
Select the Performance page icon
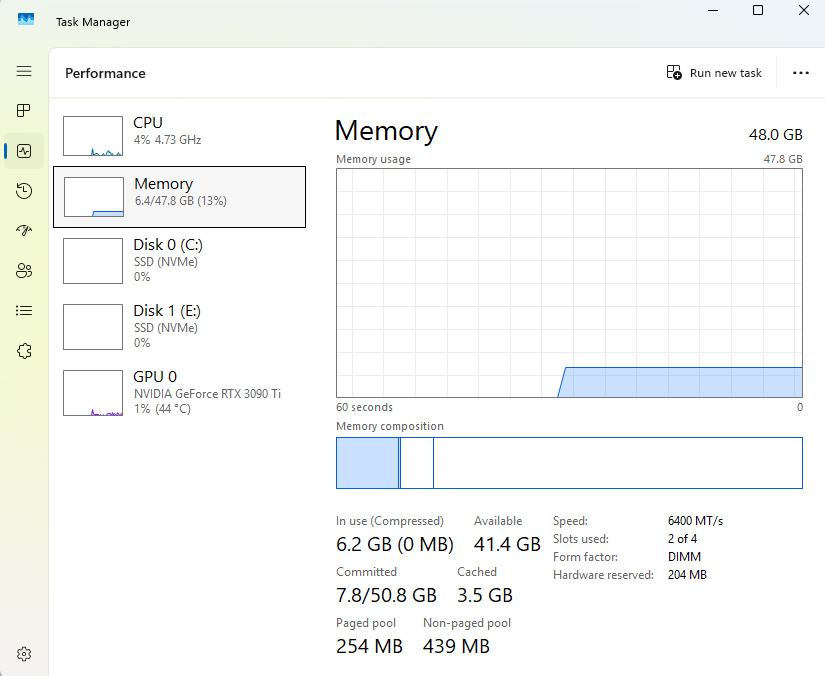[x=24, y=151]
